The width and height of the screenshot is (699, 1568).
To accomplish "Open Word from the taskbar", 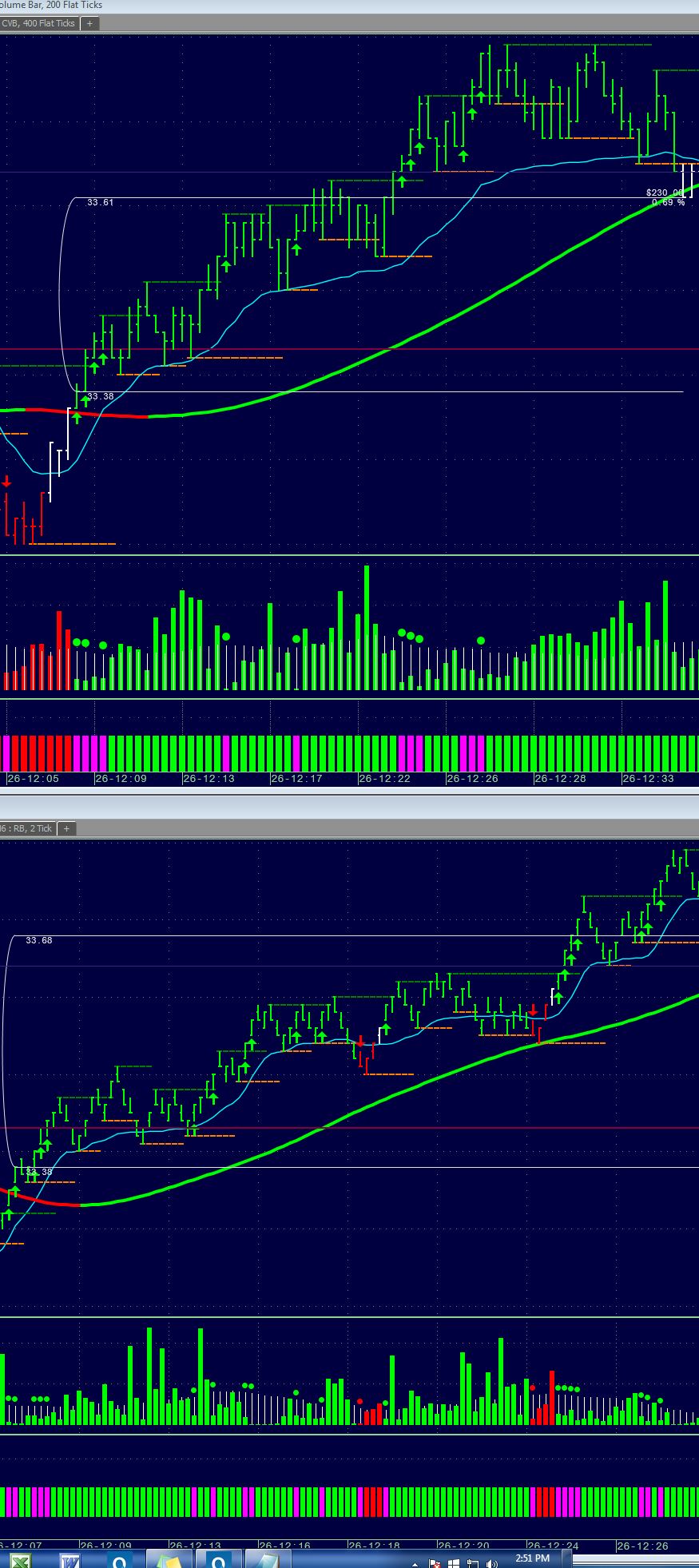I will (x=70, y=1561).
